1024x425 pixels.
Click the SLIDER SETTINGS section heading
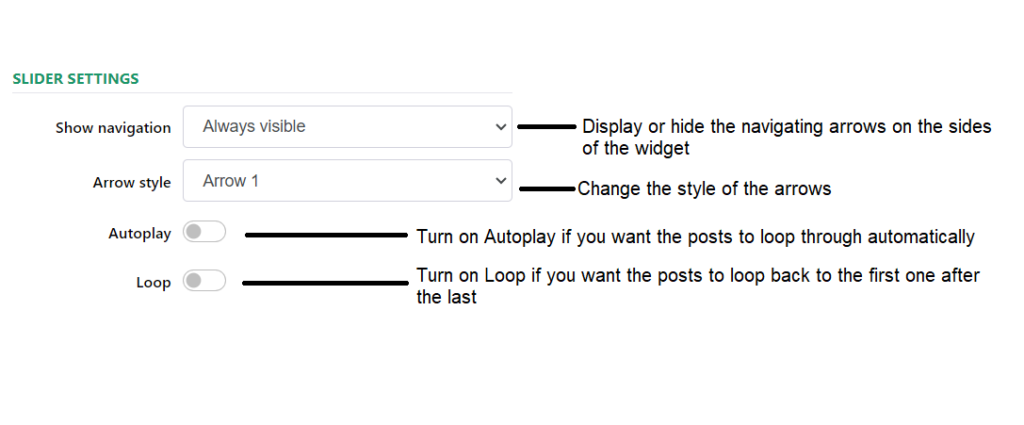pyautogui.click(x=75, y=77)
